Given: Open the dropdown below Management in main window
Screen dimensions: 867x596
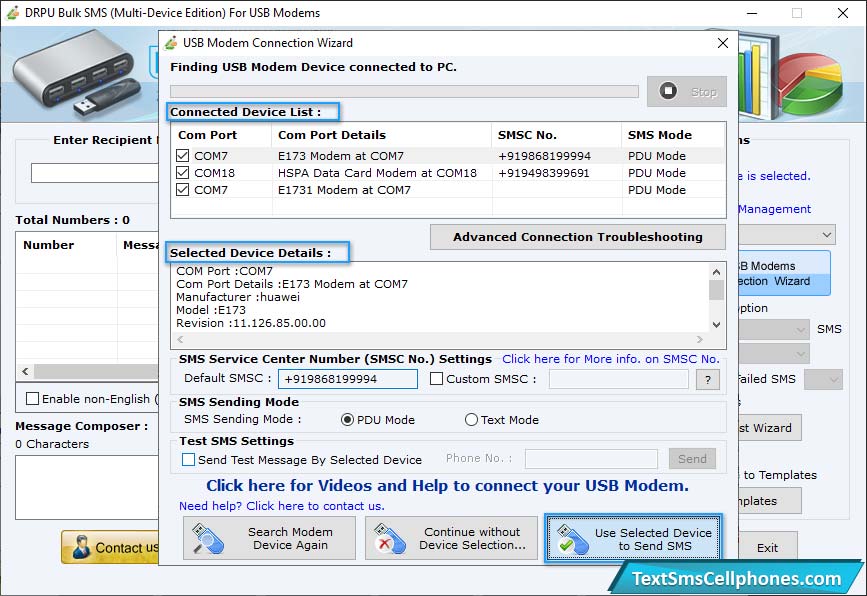Looking at the screenshot, I should pyautogui.click(x=787, y=234).
